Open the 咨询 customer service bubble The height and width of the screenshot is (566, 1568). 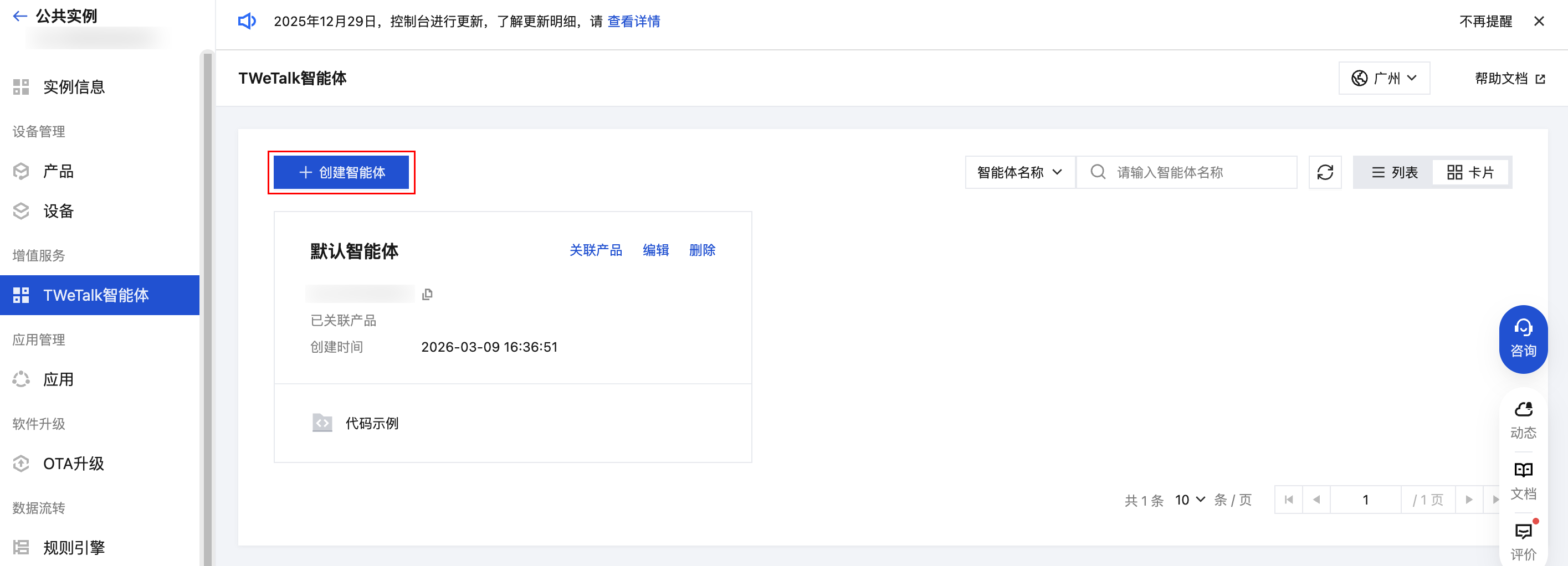pyautogui.click(x=1523, y=339)
